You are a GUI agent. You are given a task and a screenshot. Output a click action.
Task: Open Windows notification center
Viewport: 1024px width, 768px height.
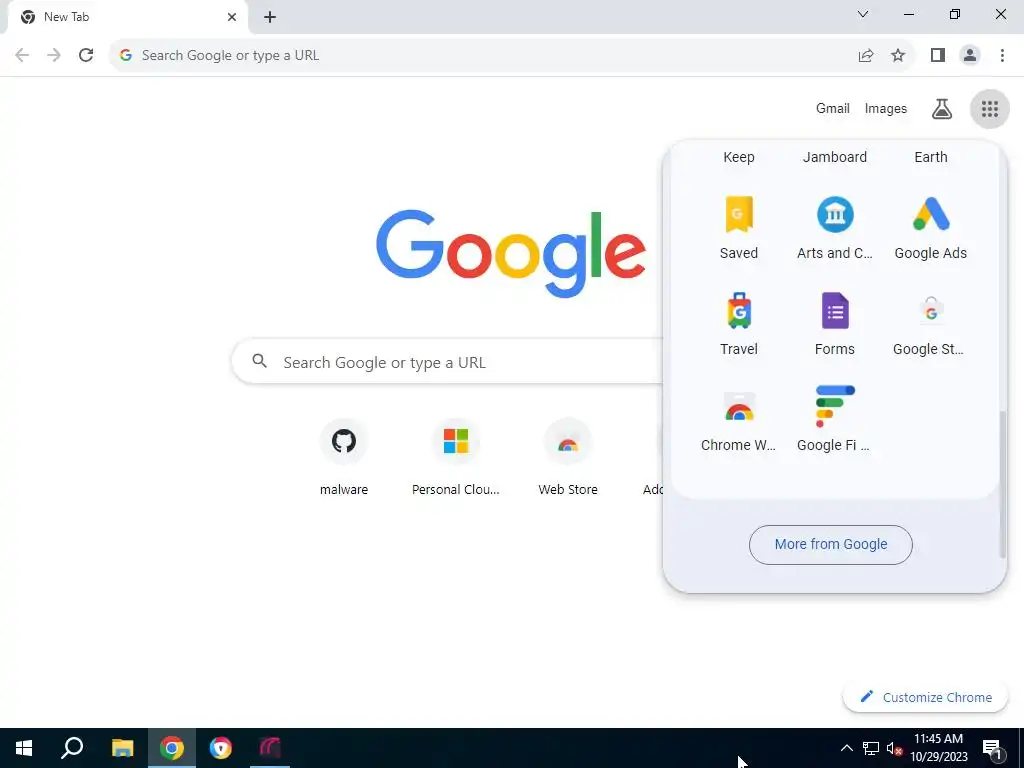pyautogui.click(x=992, y=748)
